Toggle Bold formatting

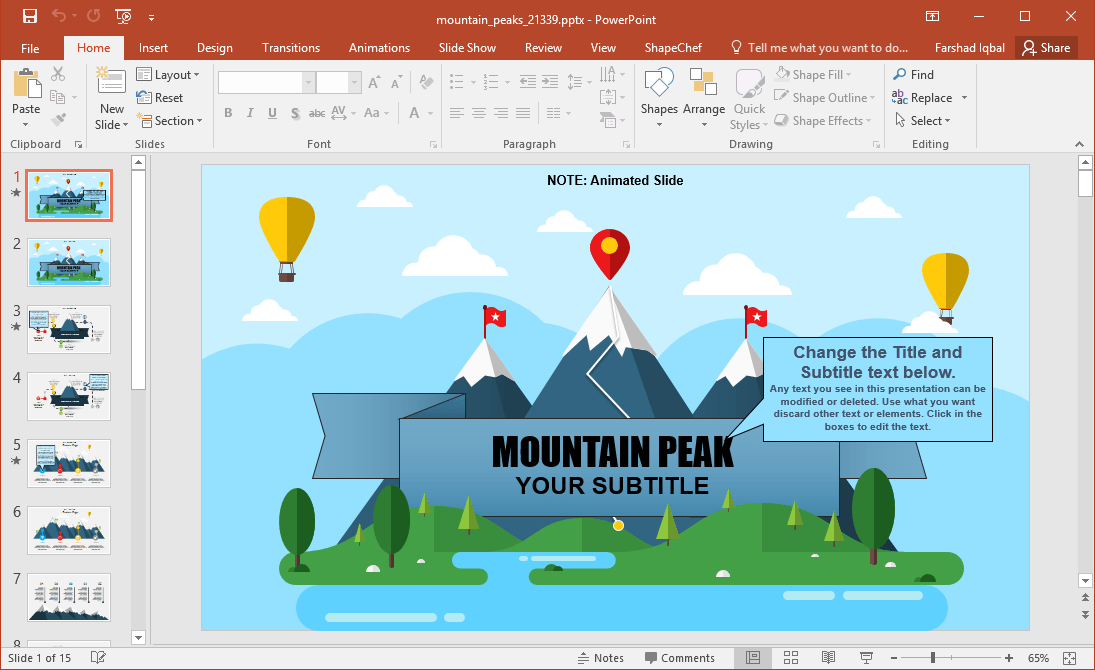pyautogui.click(x=228, y=112)
